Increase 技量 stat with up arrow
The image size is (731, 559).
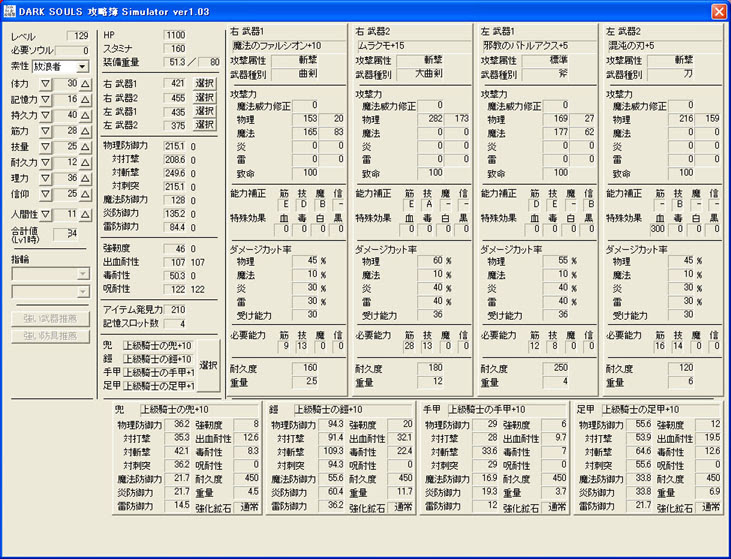85,147
